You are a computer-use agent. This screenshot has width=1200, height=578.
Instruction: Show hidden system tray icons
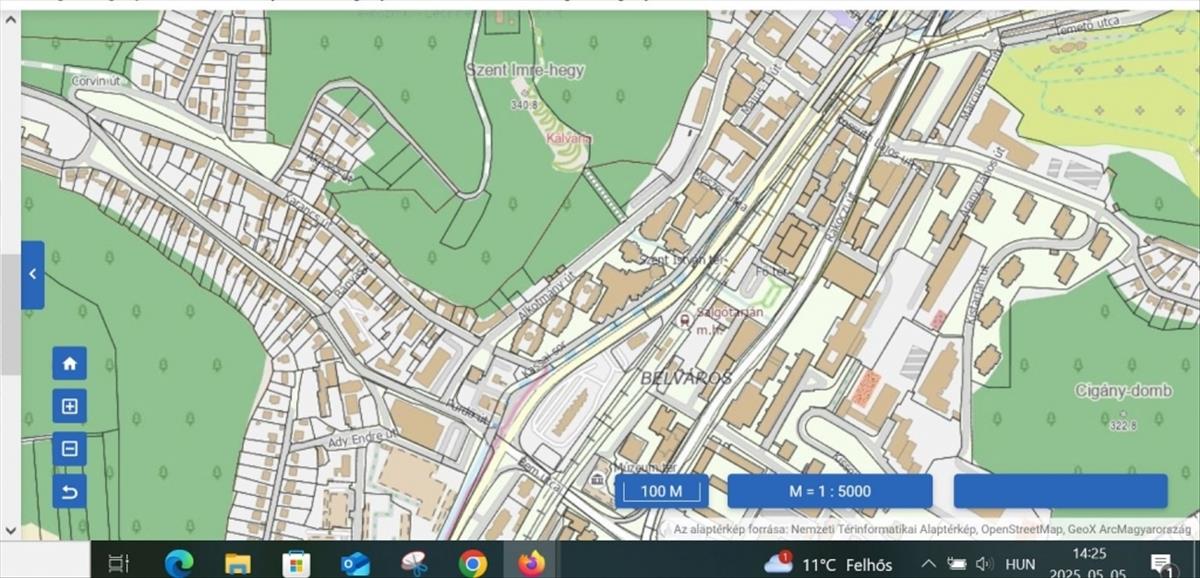[x=928, y=563]
